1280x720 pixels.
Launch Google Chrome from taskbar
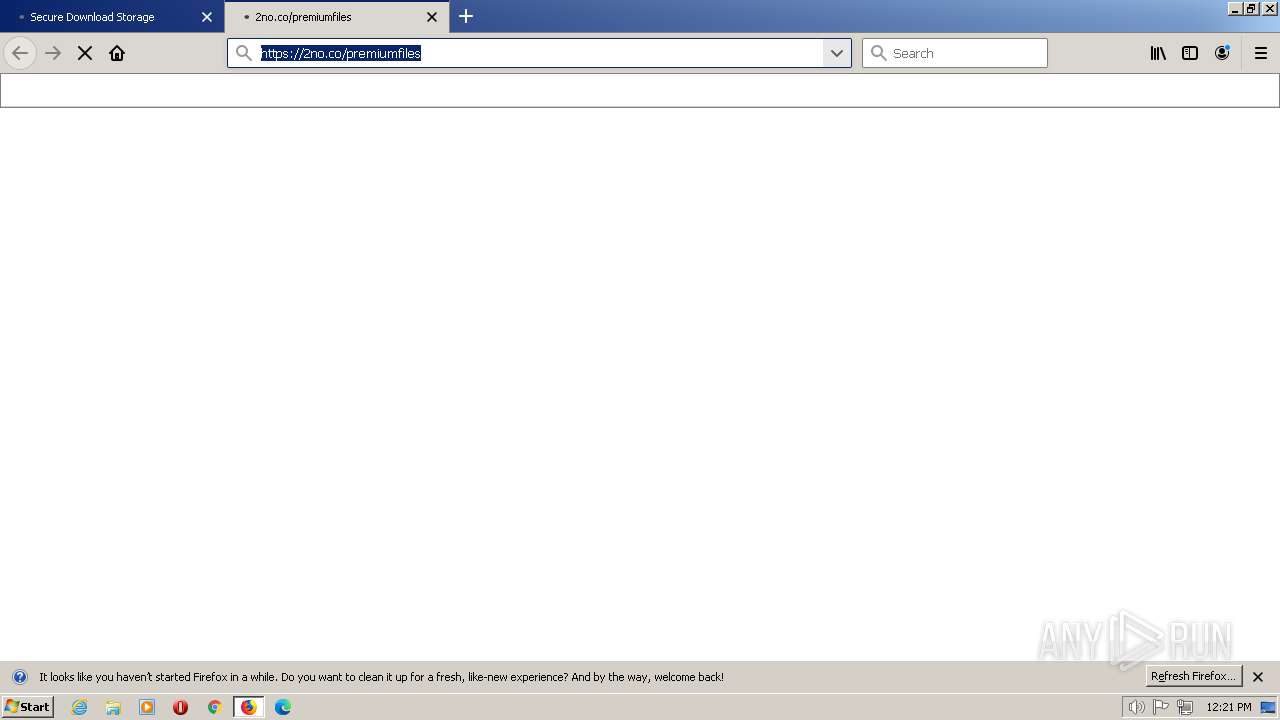click(x=214, y=707)
